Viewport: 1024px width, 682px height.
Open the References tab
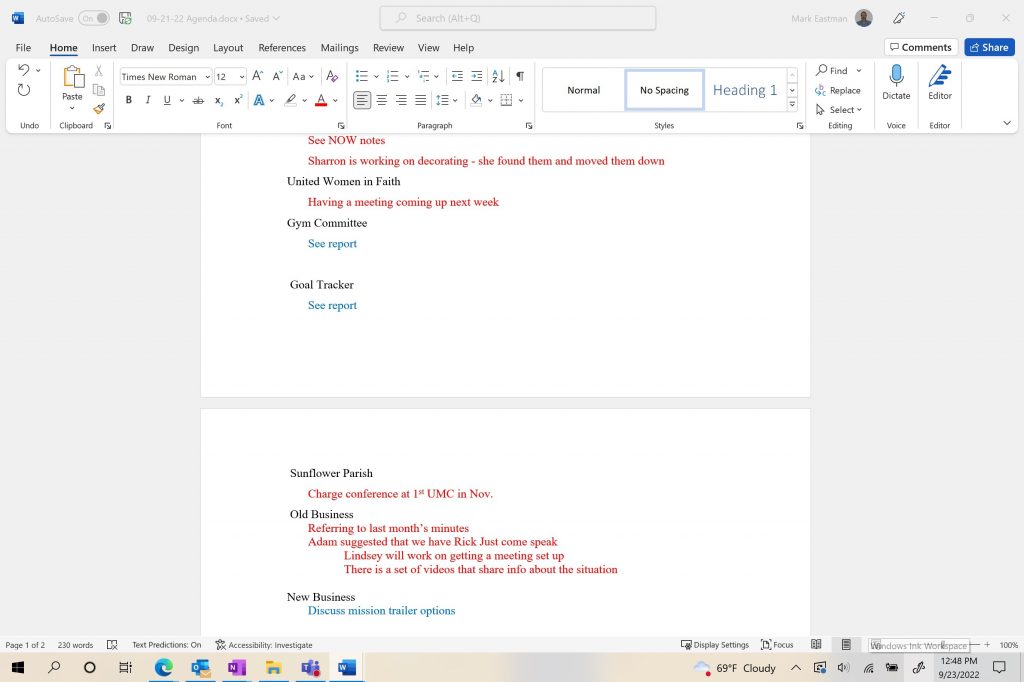pos(282,47)
